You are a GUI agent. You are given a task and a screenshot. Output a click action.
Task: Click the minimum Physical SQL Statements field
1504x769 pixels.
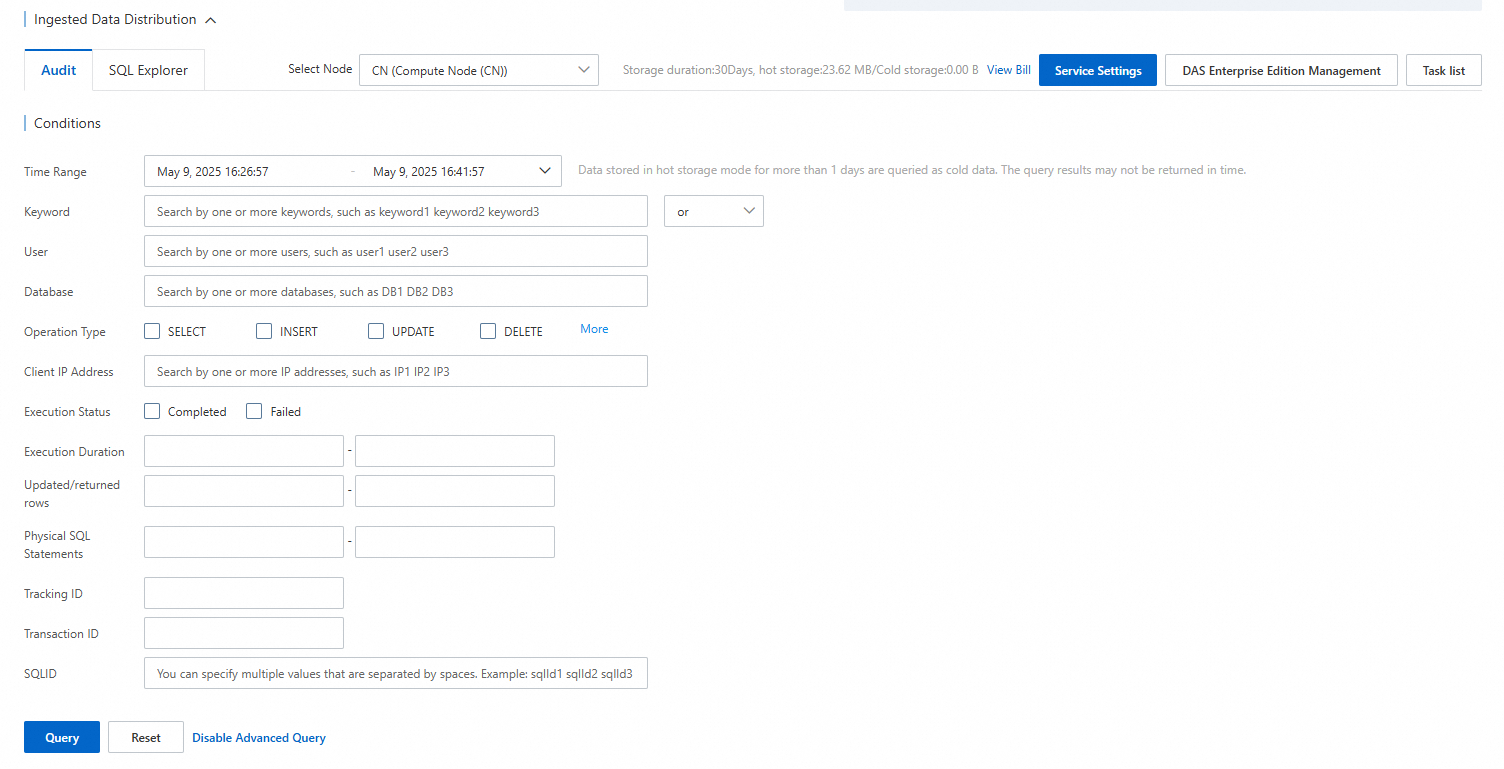tap(244, 542)
